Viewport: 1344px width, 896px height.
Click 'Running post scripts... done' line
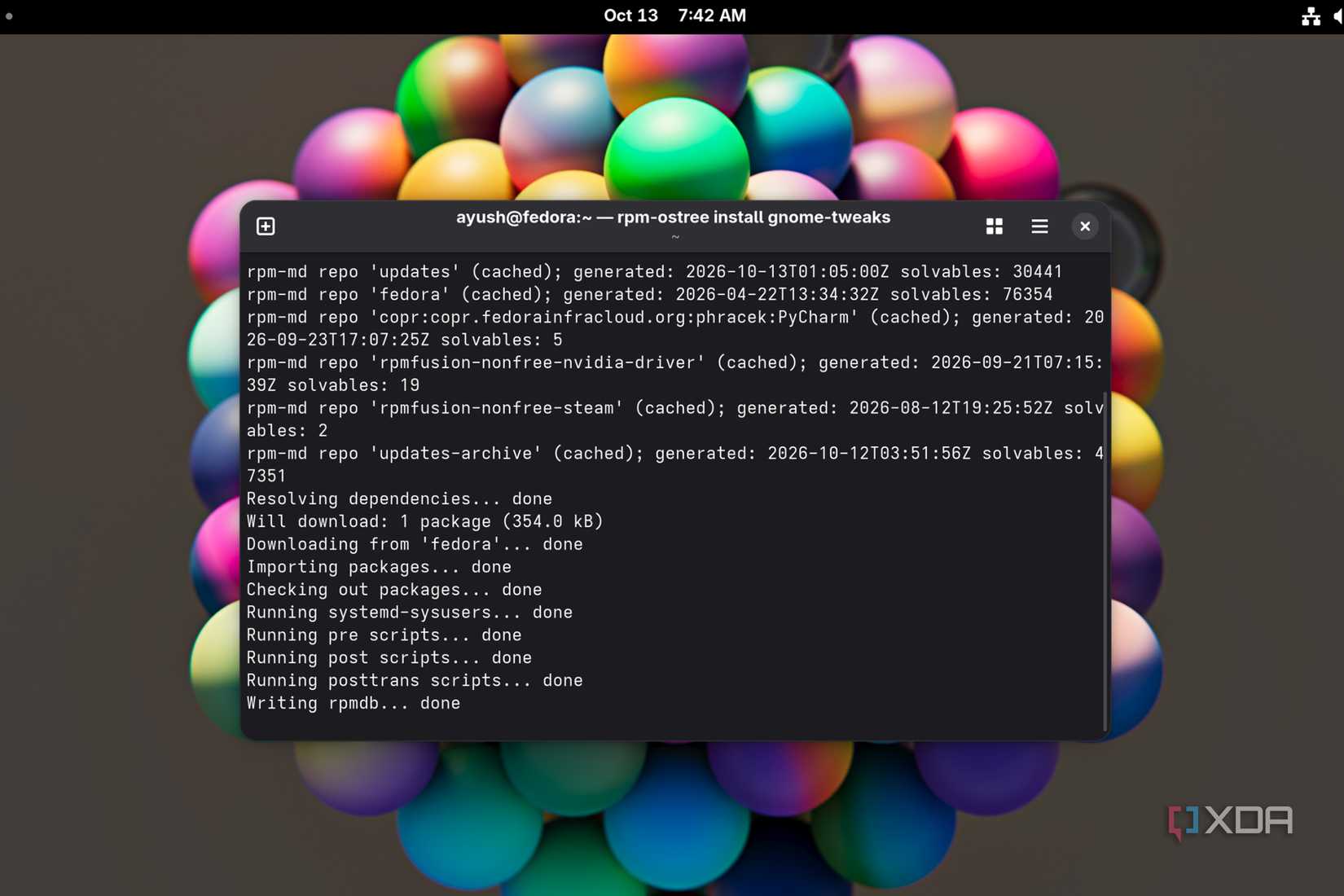tap(389, 658)
